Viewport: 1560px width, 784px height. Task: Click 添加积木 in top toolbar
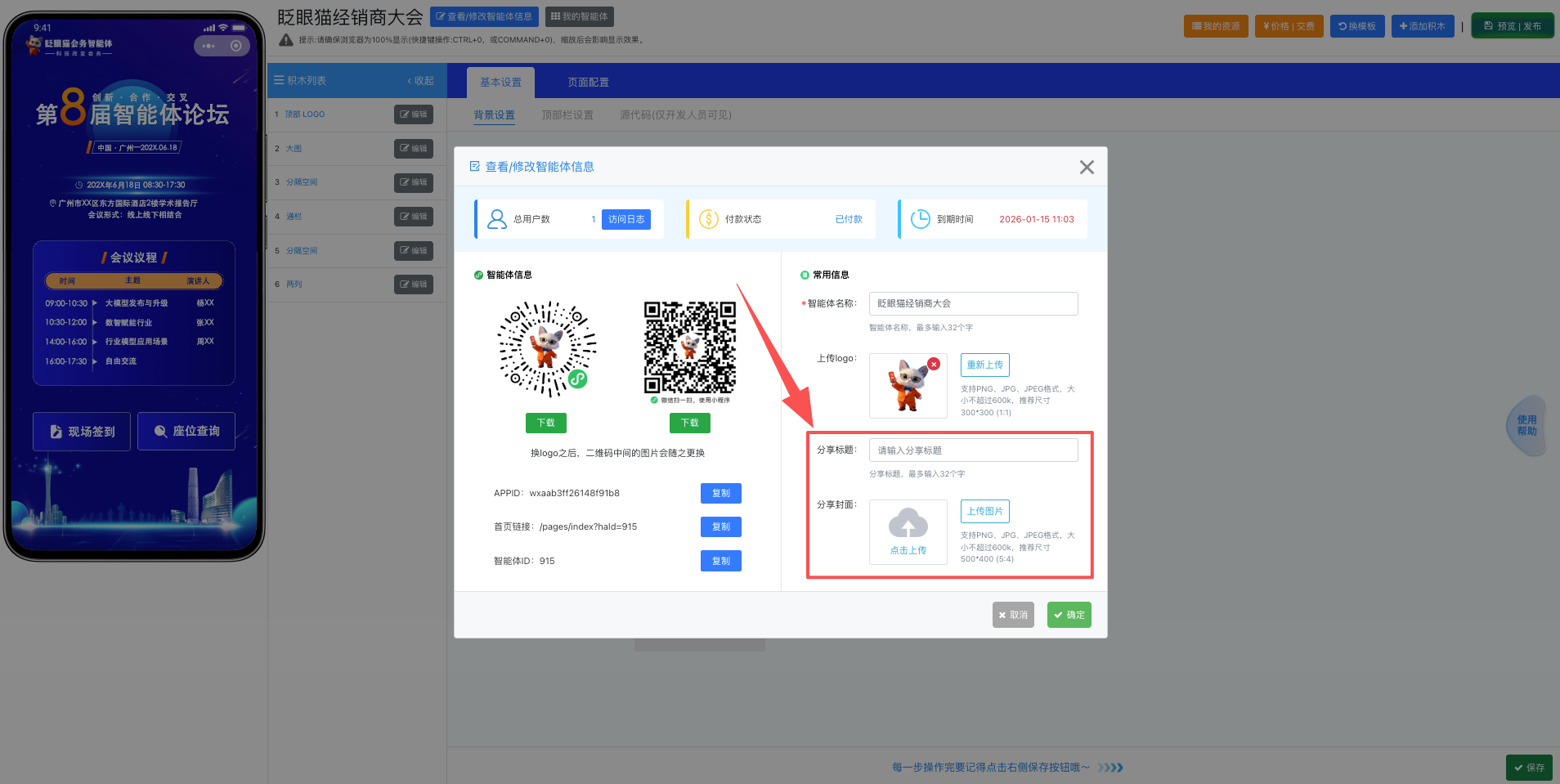coord(1422,26)
